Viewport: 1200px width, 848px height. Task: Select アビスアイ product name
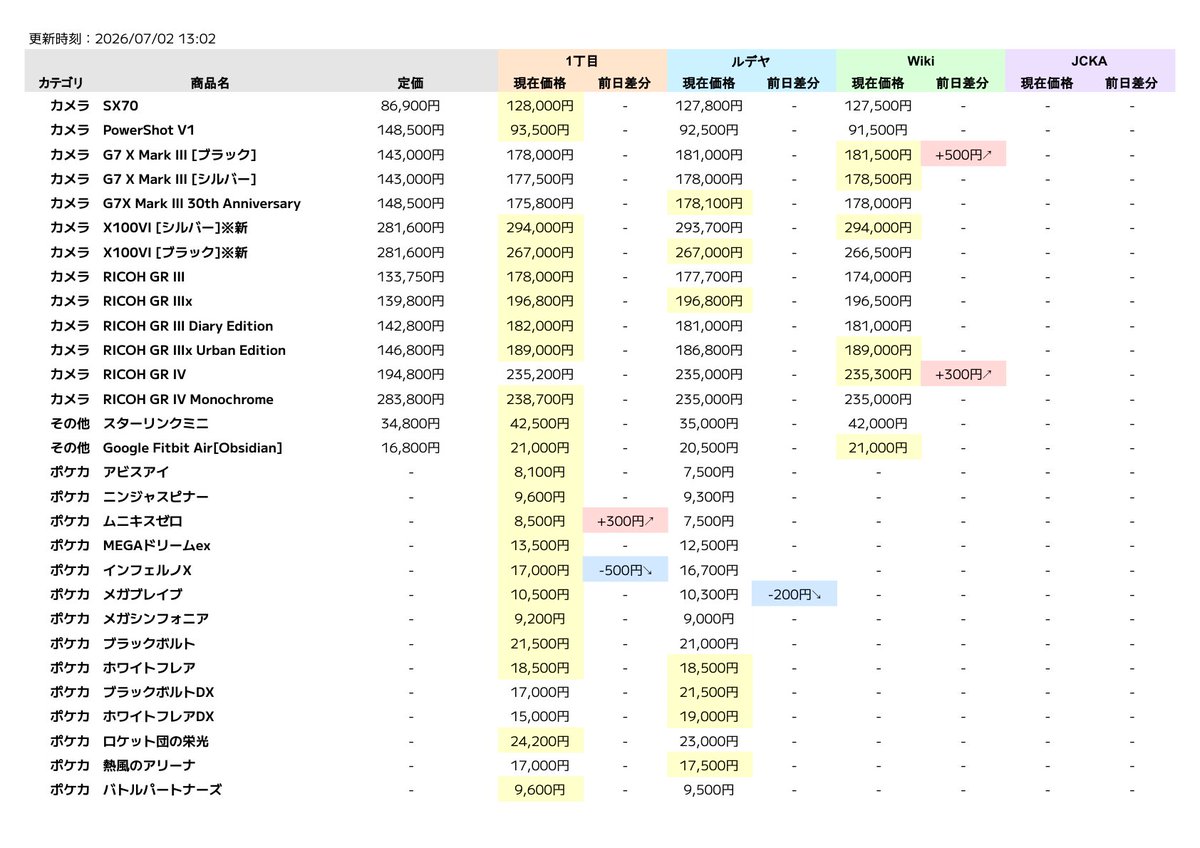click(136, 472)
